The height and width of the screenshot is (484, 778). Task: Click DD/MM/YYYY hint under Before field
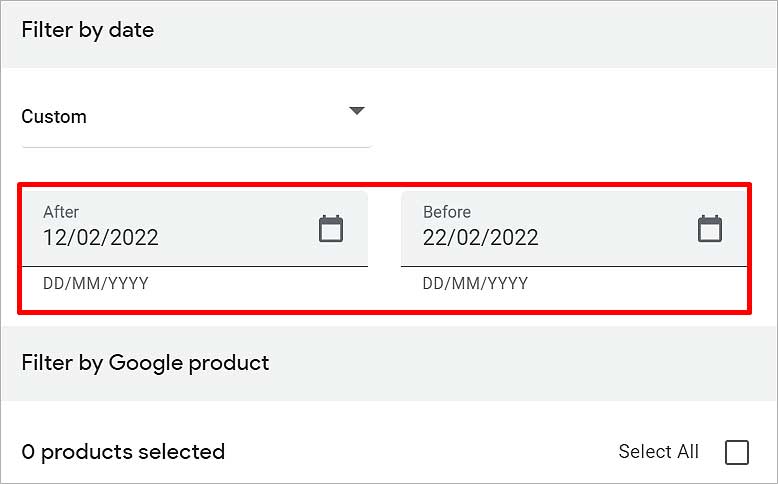click(x=475, y=283)
